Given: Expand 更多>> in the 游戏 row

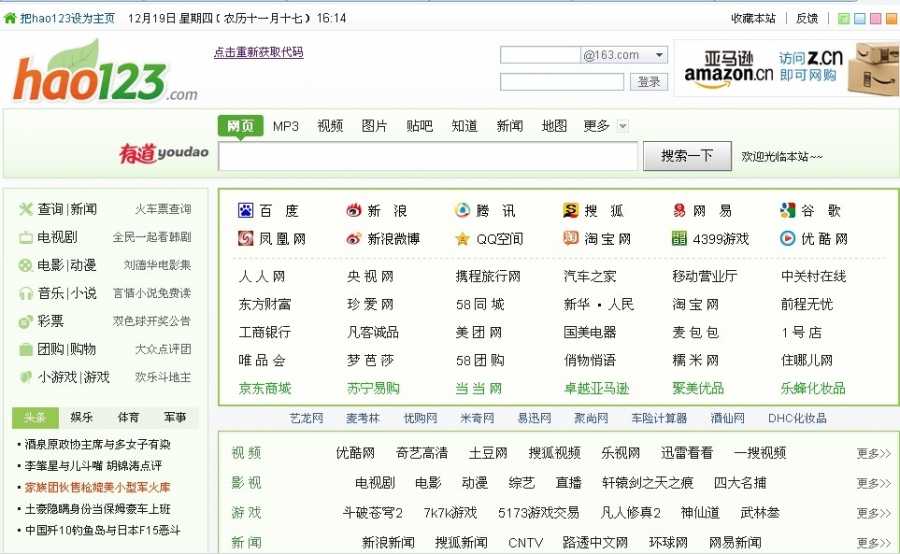Looking at the screenshot, I should 874,513.
